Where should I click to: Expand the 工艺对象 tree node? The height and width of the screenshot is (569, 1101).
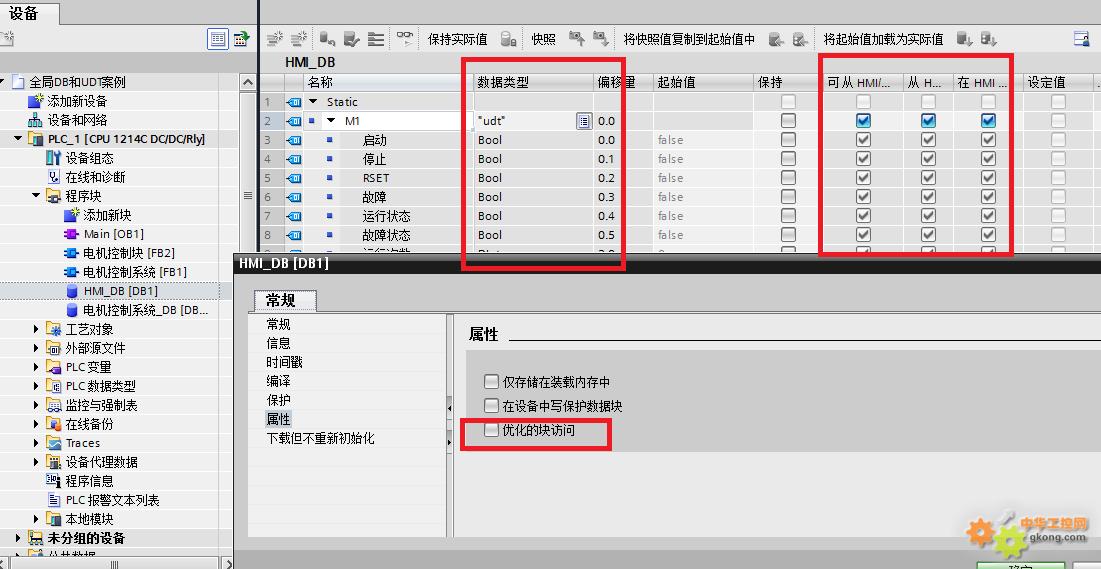pos(37,329)
